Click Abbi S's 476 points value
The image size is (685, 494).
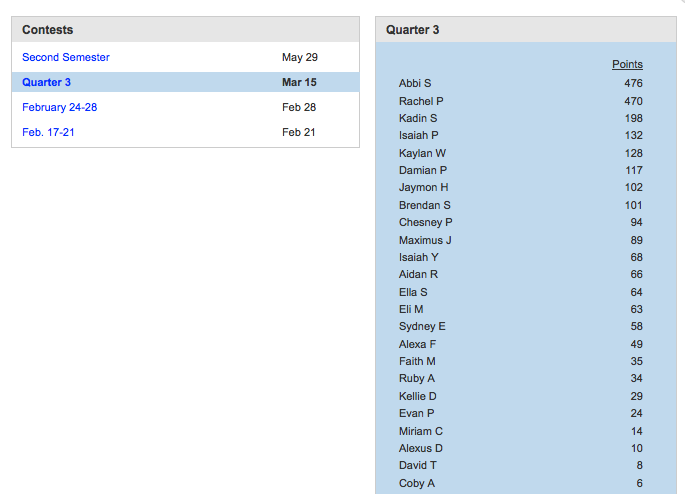click(x=633, y=83)
